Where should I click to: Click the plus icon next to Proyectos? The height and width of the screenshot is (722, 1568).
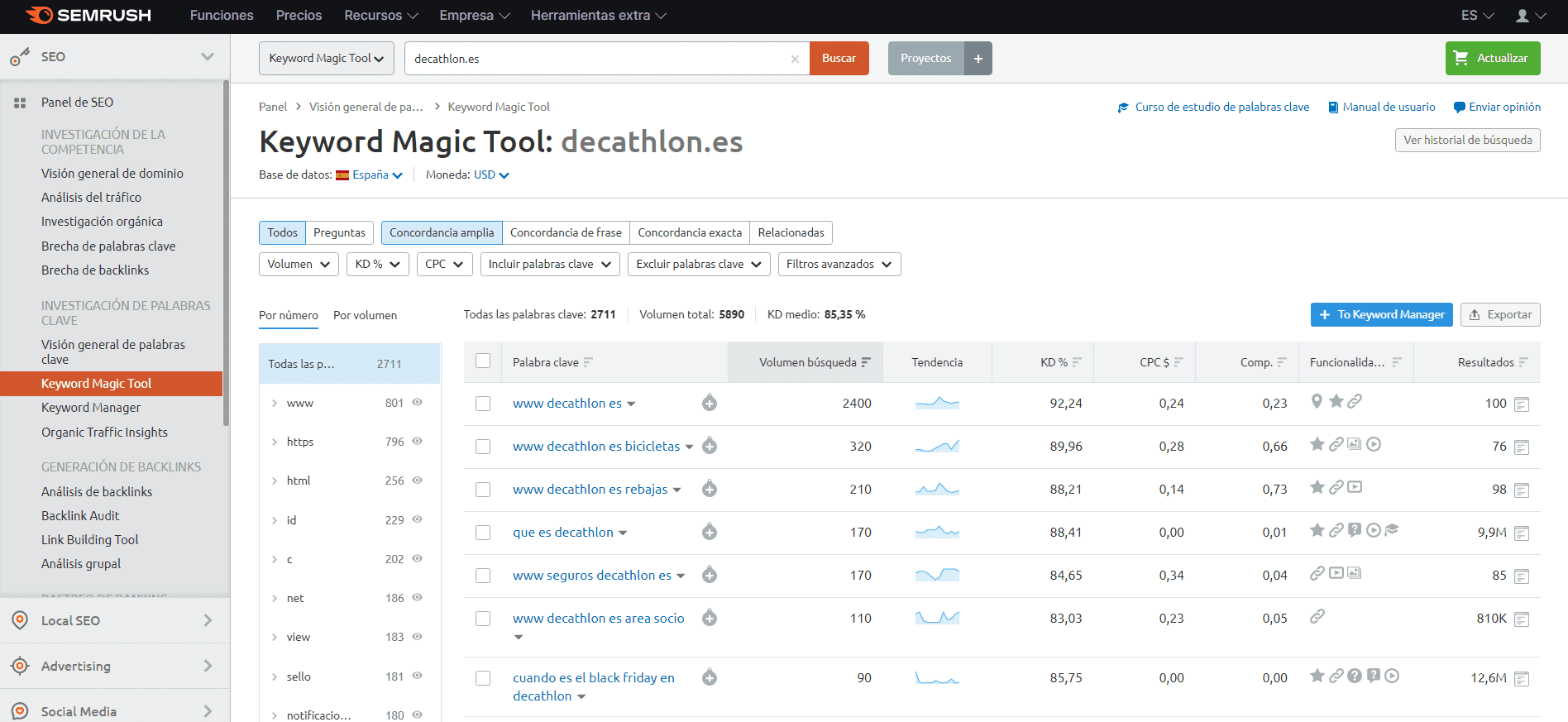(x=978, y=59)
